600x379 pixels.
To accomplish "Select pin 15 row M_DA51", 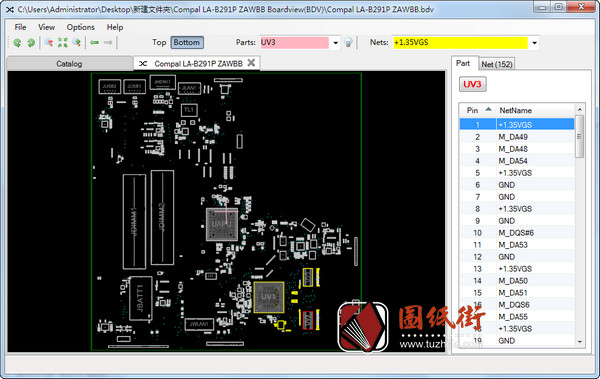I will tap(517, 293).
